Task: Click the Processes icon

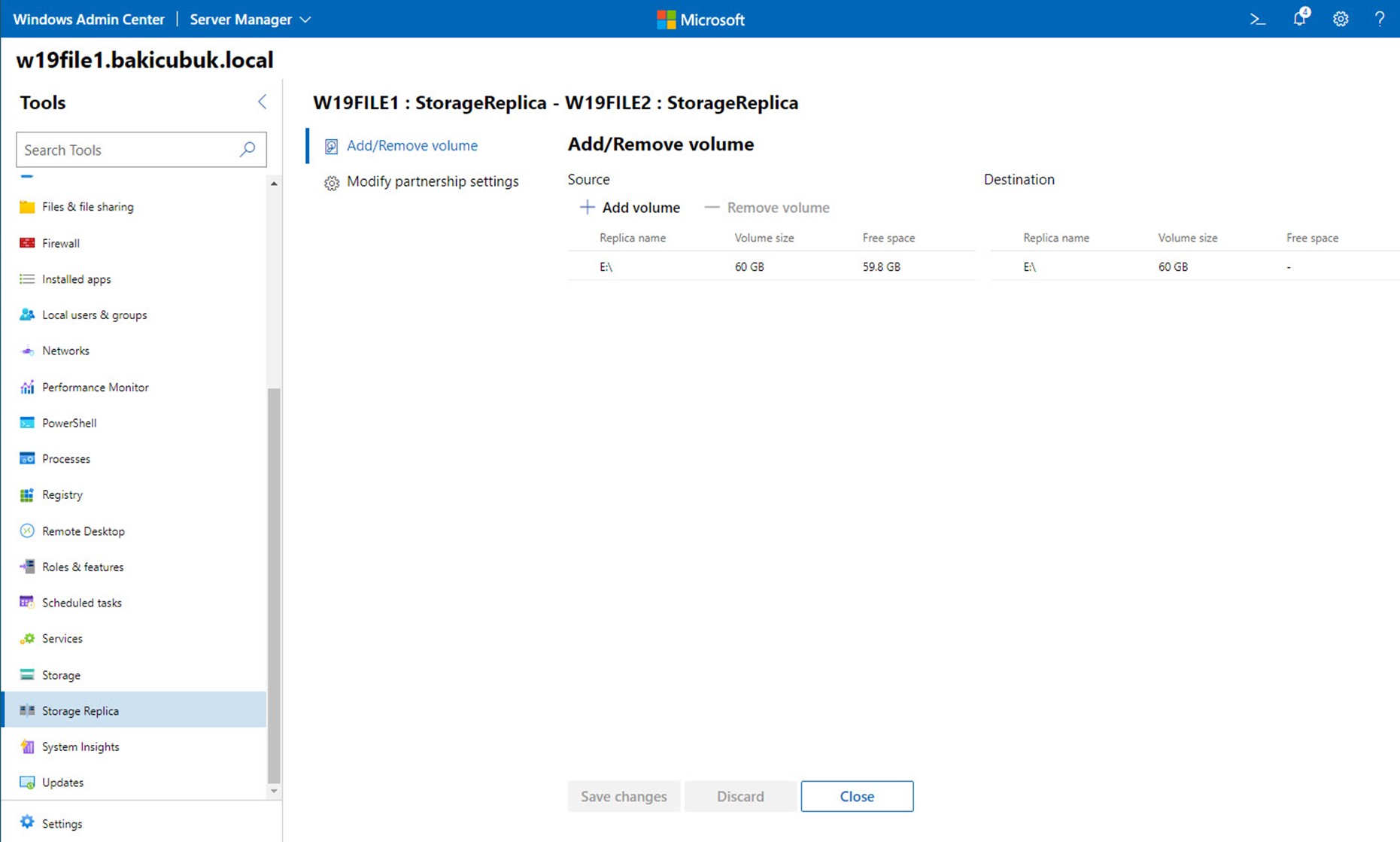Action: pyautogui.click(x=27, y=458)
